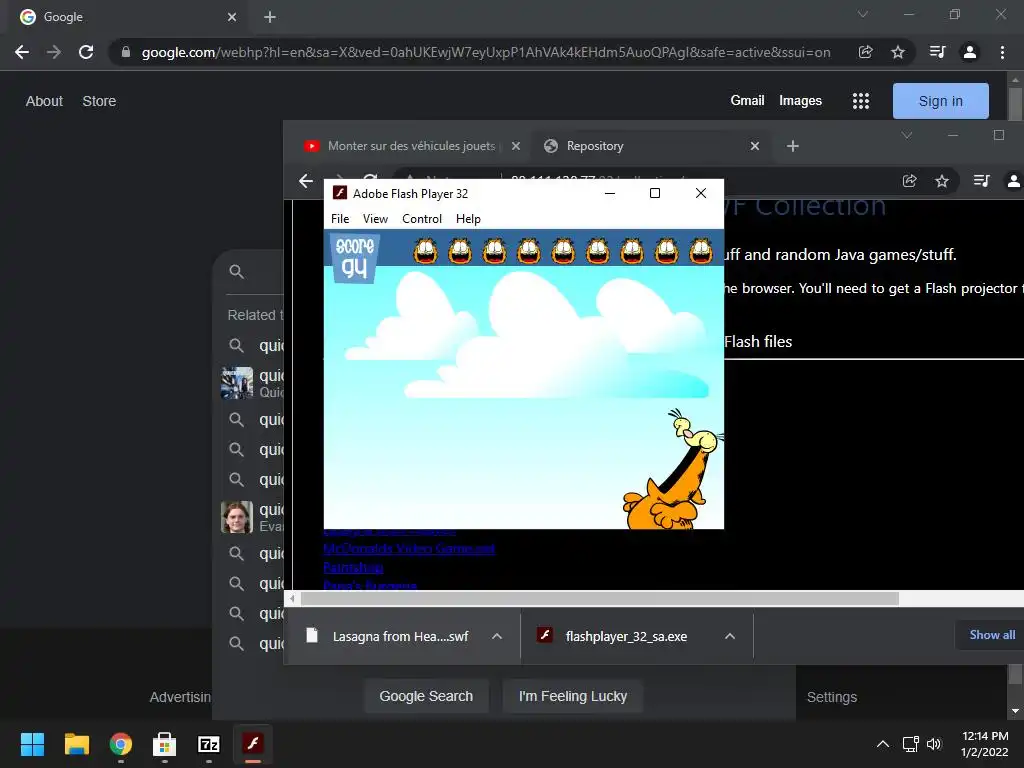Open the View menu in Flash Player

pos(376,219)
